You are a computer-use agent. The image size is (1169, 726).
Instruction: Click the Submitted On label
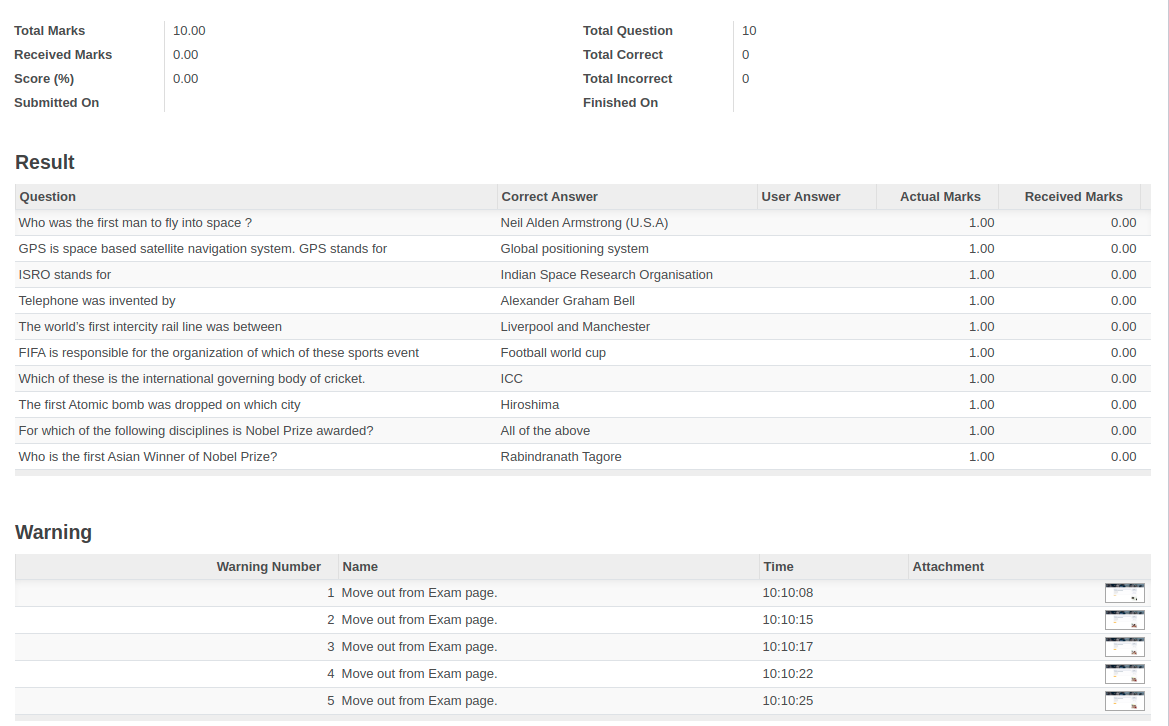tap(57, 103)
